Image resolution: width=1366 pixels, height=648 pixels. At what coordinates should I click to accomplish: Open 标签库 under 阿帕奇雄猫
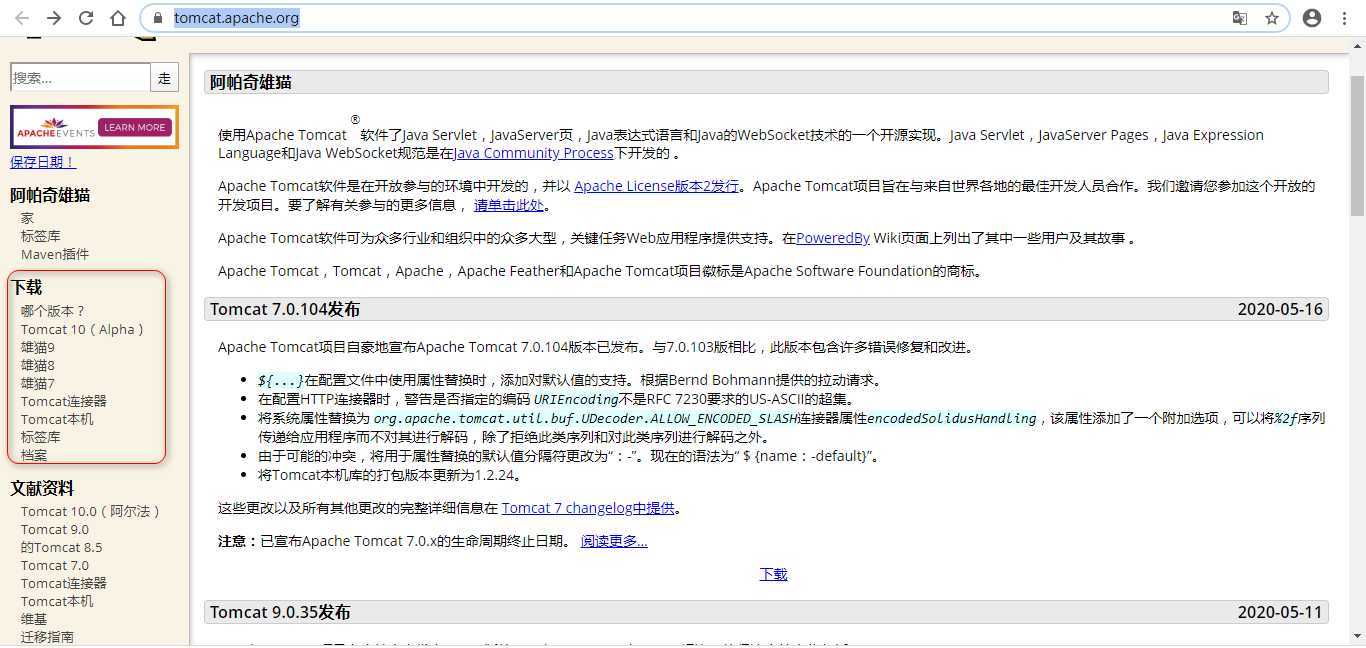click(x=41, y=236)
